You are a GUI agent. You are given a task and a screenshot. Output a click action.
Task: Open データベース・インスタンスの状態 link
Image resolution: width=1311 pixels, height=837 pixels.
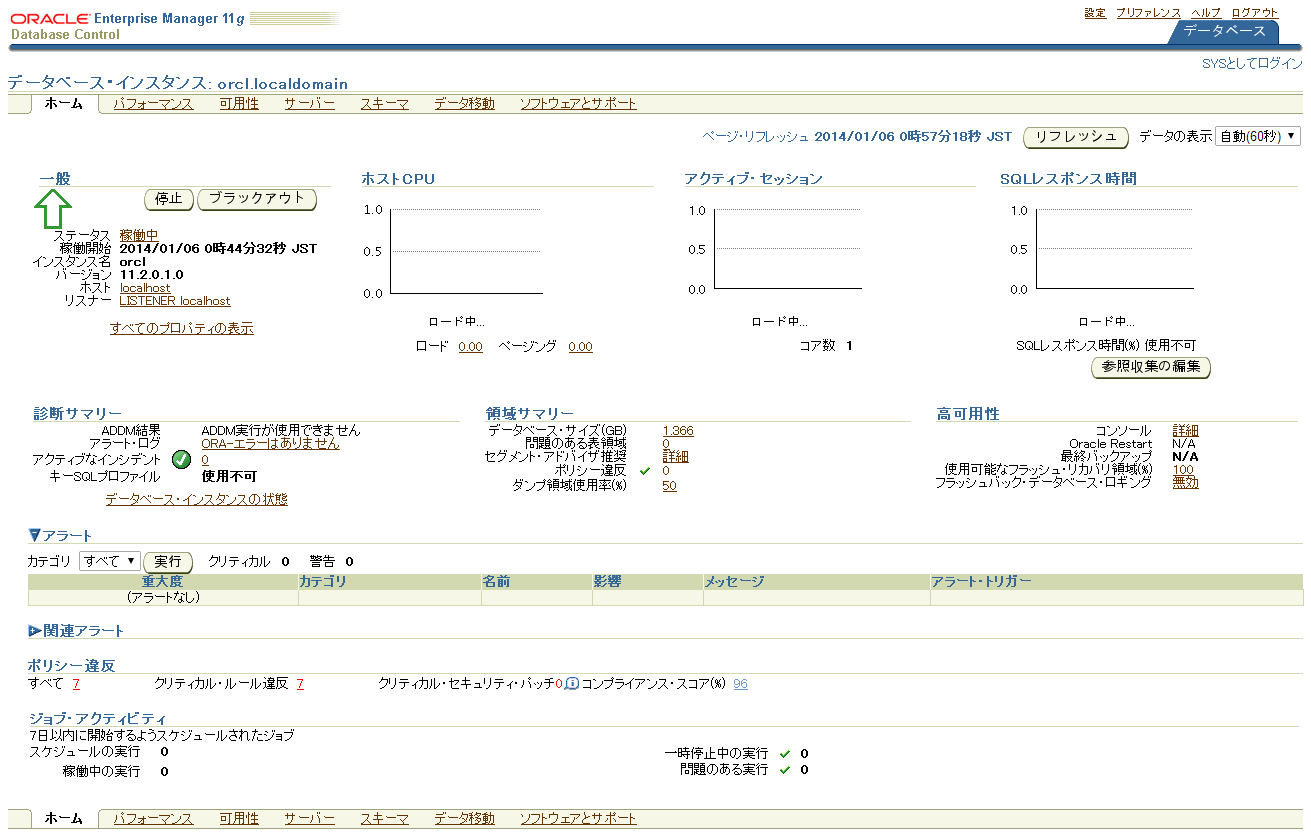click(x=197, y=499)
